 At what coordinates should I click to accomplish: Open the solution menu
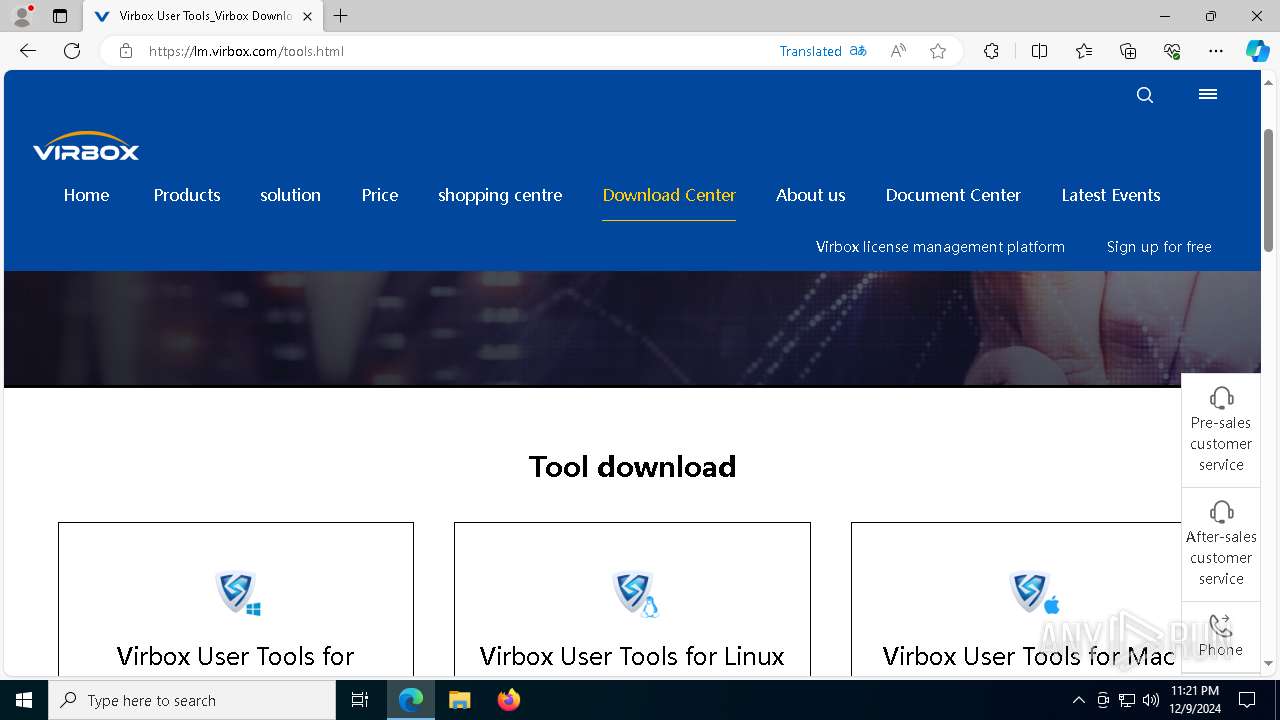[290, 195]
